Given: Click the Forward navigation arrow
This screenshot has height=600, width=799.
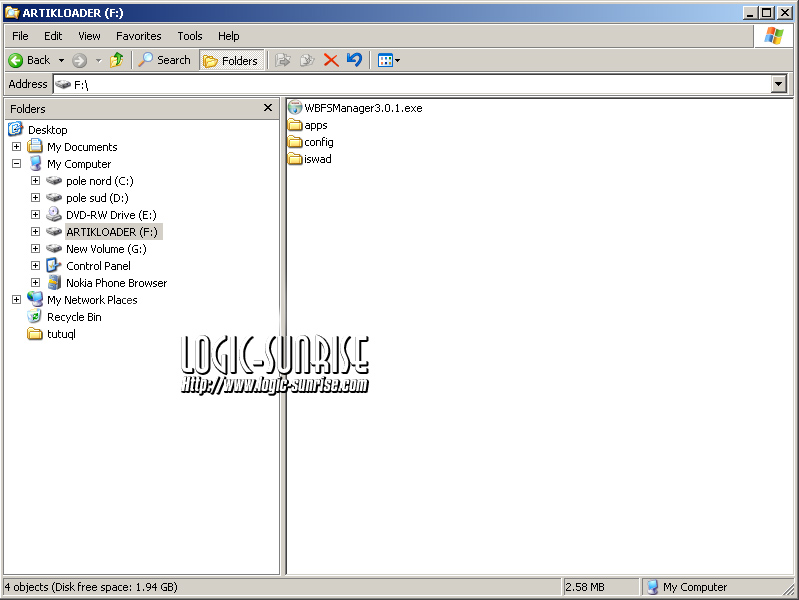Looking at the screenshot, I should (79, 60).
